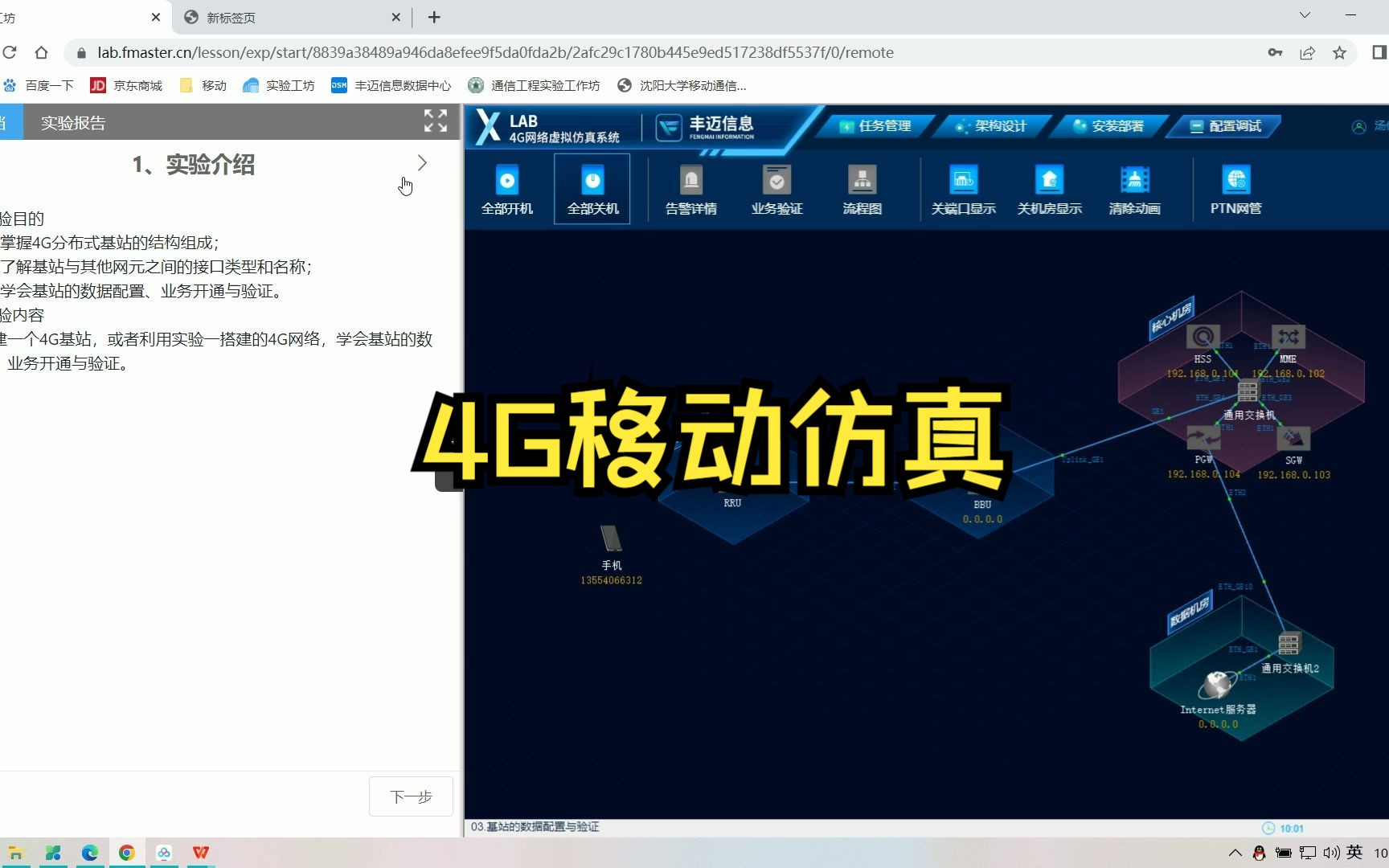Expand 实验报告 panel to fullscreen
The height and width of the screenshot is (868, 1389).
tap(435, 121)
